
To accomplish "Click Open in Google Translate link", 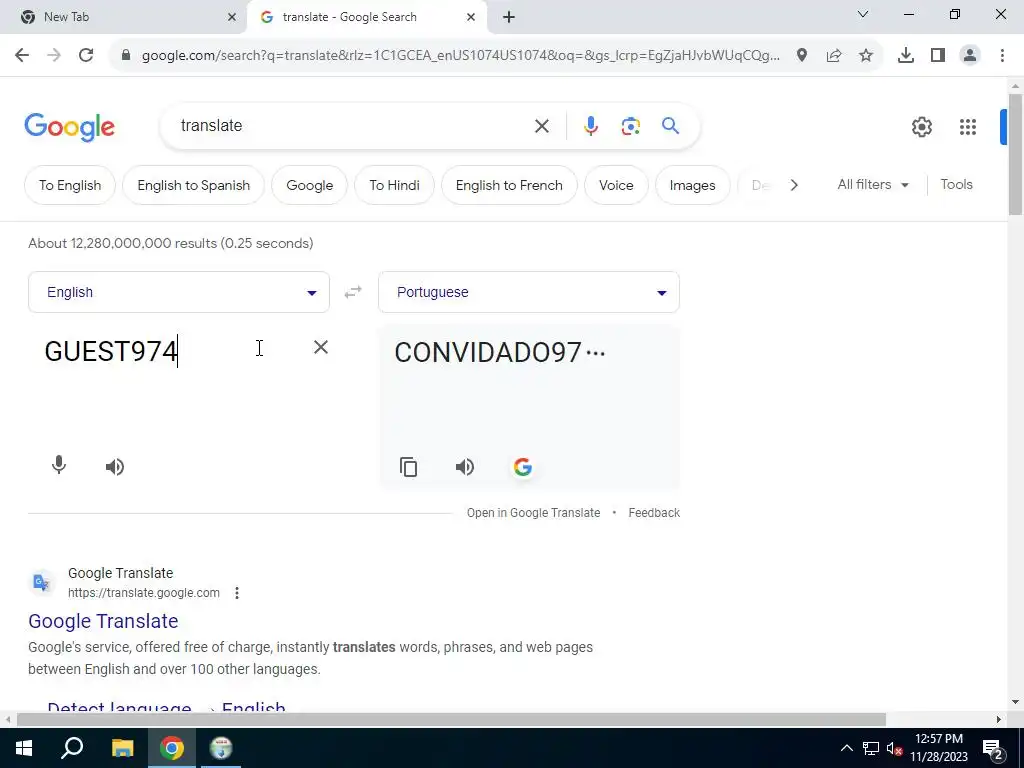I will (x=533, y=513).
